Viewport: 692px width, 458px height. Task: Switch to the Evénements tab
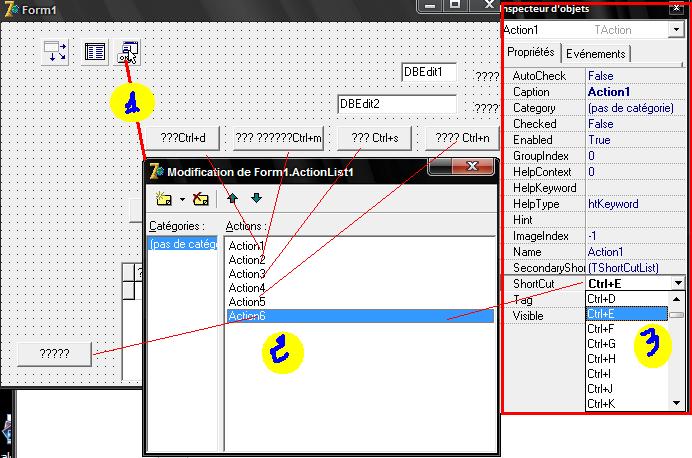[x=596, y=54]
